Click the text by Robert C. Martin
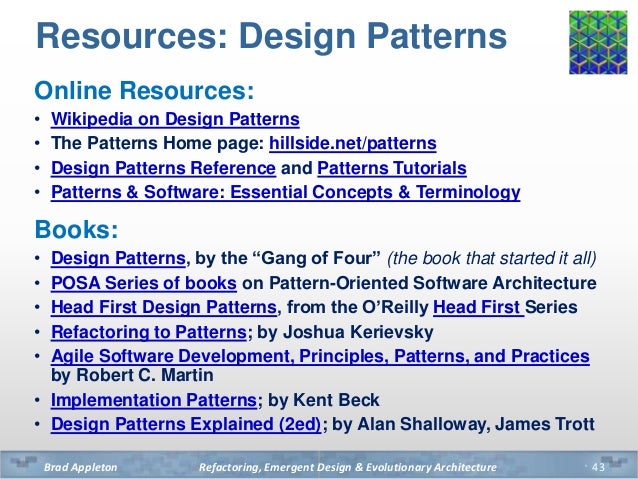This screenshot has width=638, height=479. (132, 375)
